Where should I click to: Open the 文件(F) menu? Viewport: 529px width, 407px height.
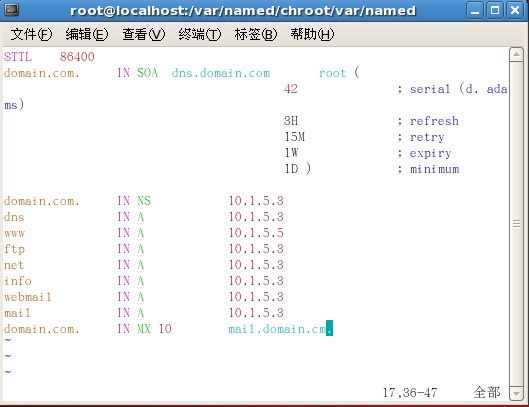(31, 34)
